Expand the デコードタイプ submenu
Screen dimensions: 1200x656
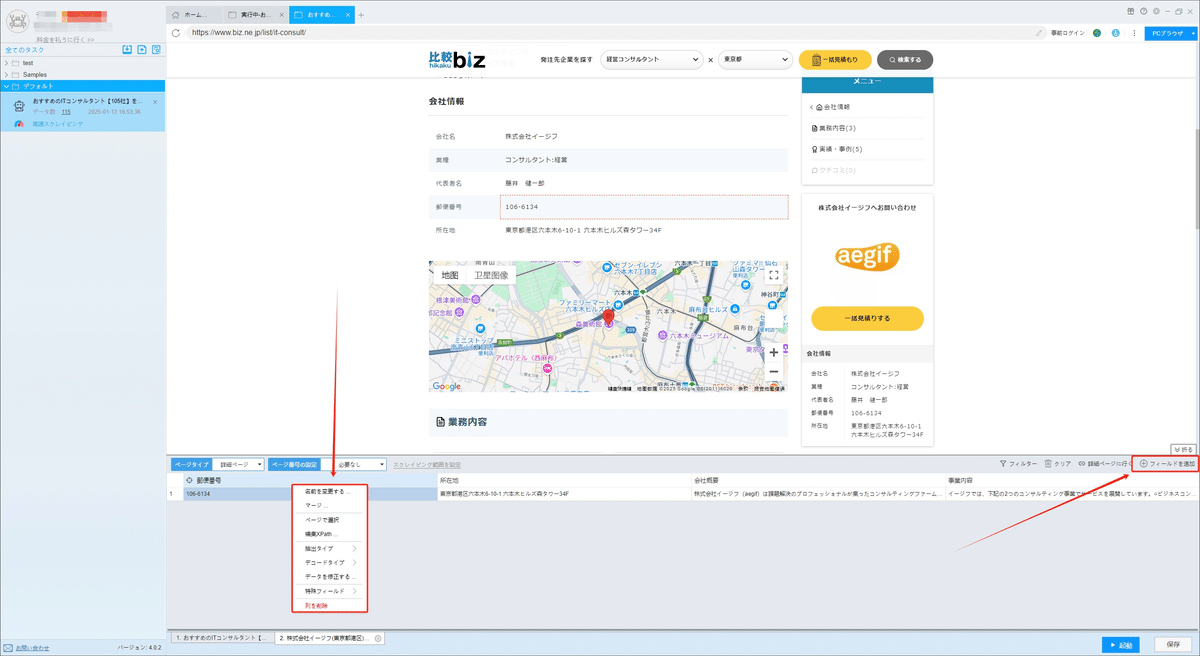(330, 563)
